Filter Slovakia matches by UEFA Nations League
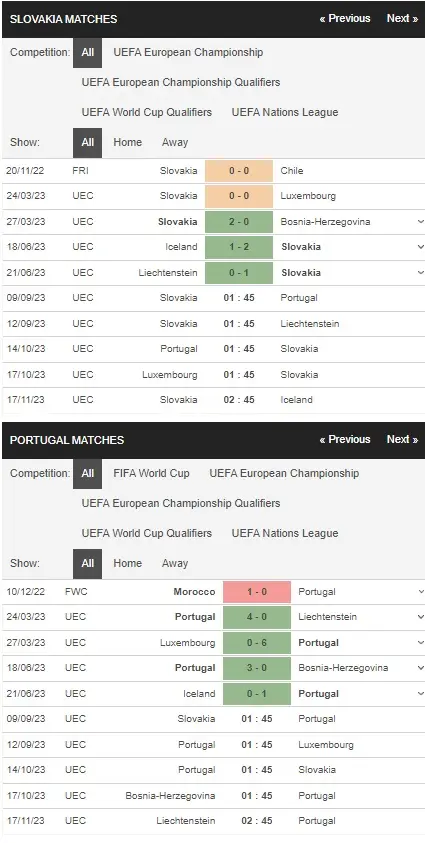Screen dimensions: 425x843 coord(285,112)
